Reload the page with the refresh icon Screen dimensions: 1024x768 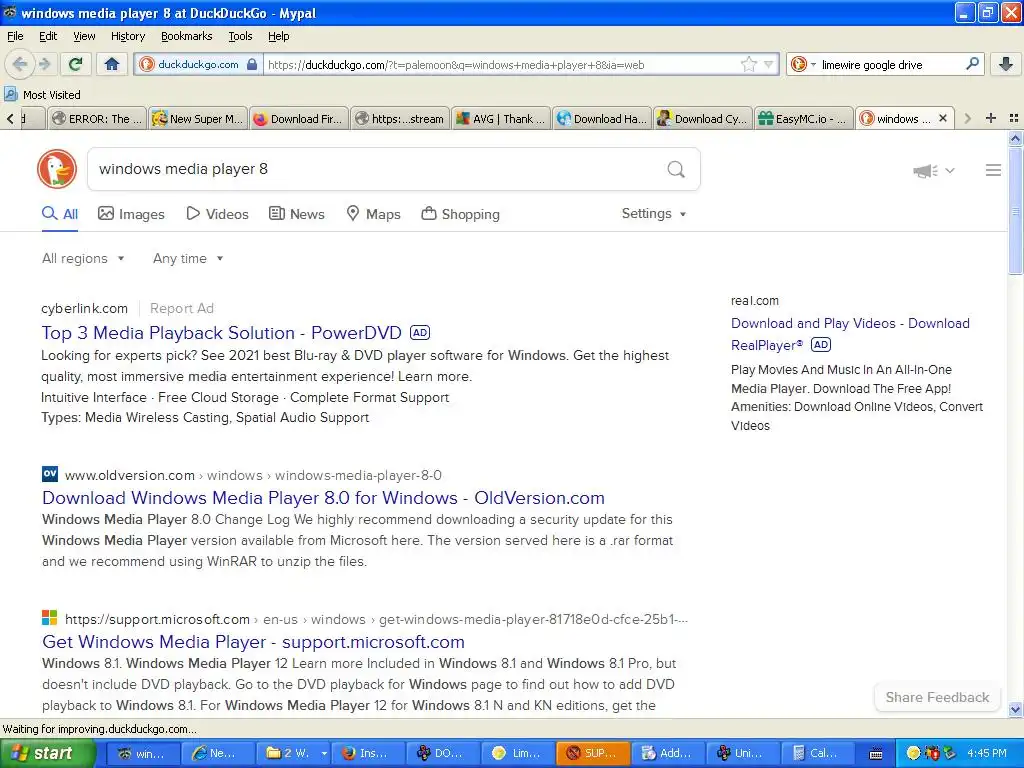point(76,64)
